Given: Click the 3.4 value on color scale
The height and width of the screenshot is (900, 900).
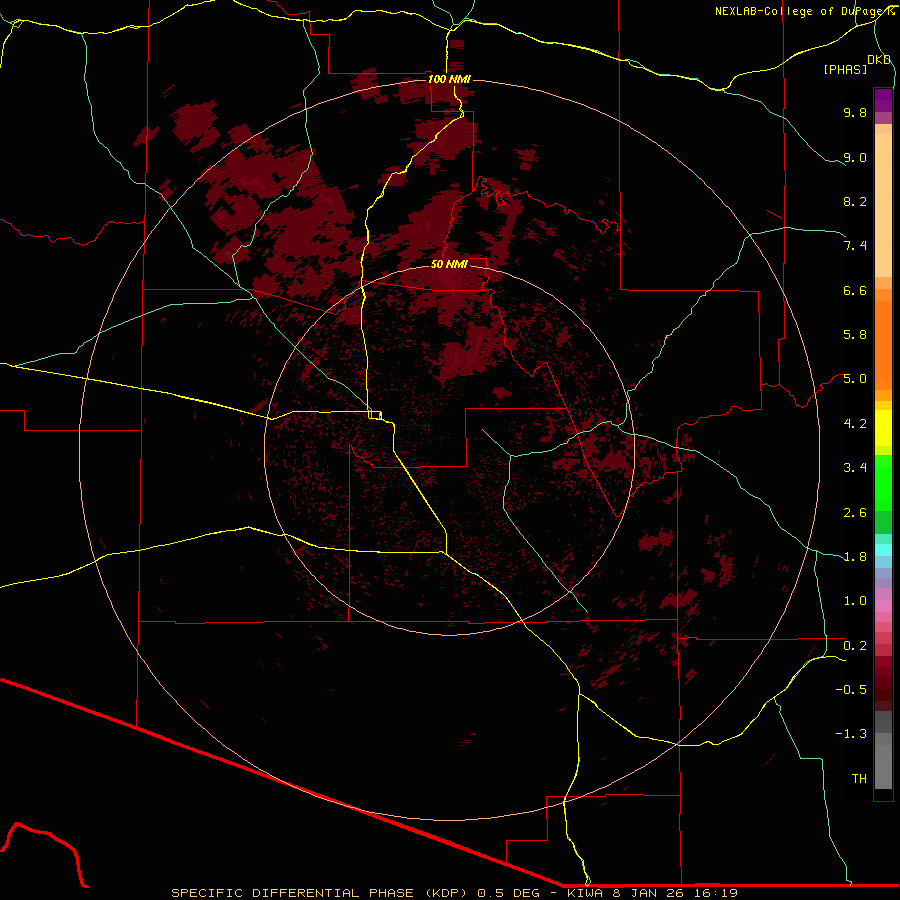Looking at the screenshot, I should click(855, 468).
